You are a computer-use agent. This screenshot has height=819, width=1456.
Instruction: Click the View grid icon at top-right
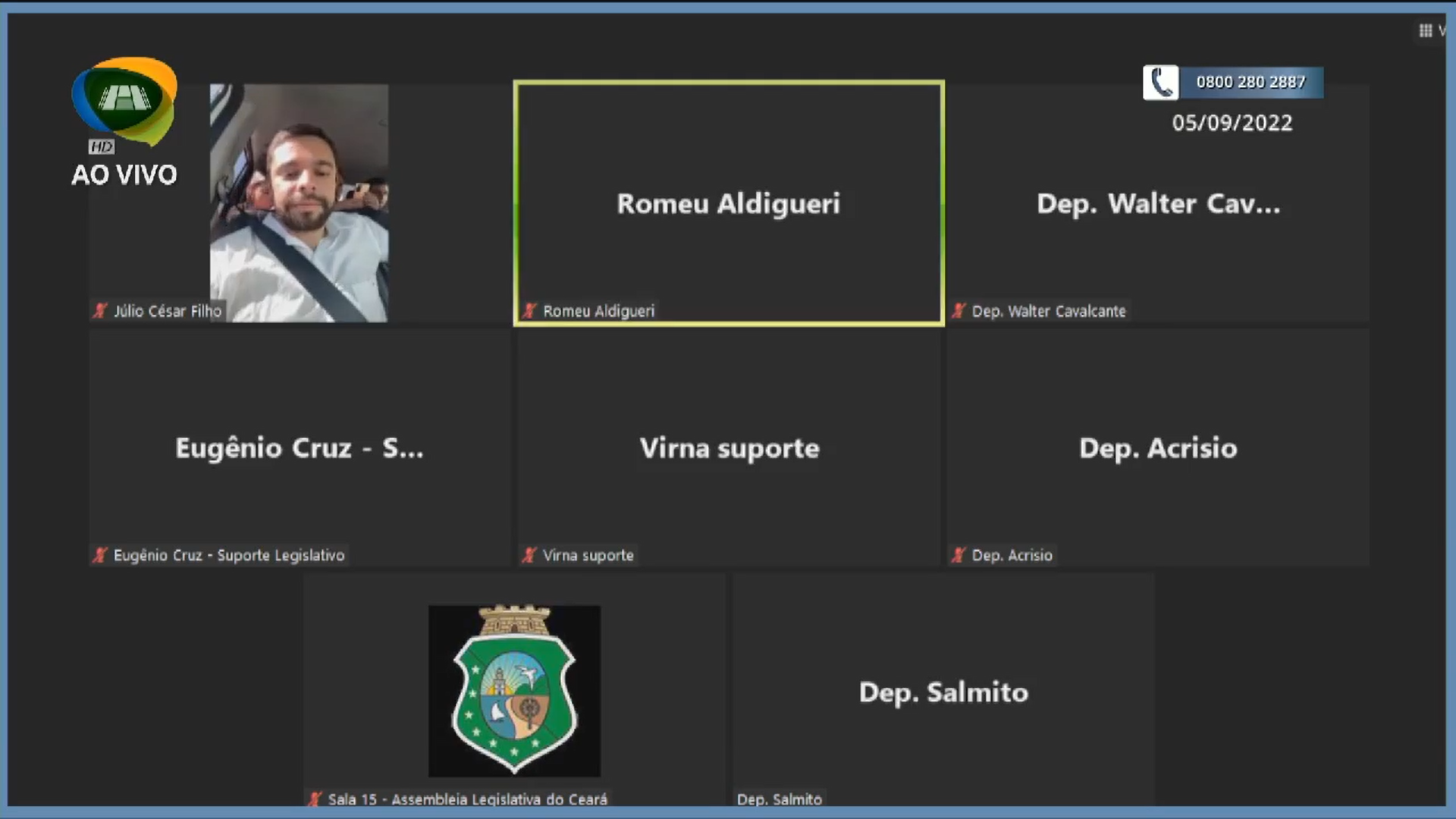coord(1426,31)
